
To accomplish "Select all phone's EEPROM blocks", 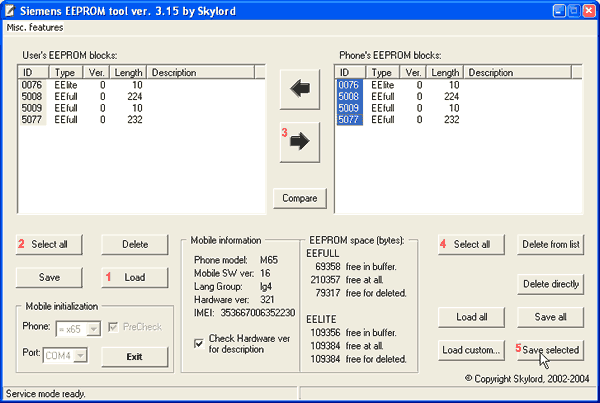I will click(x=471, y=244).
